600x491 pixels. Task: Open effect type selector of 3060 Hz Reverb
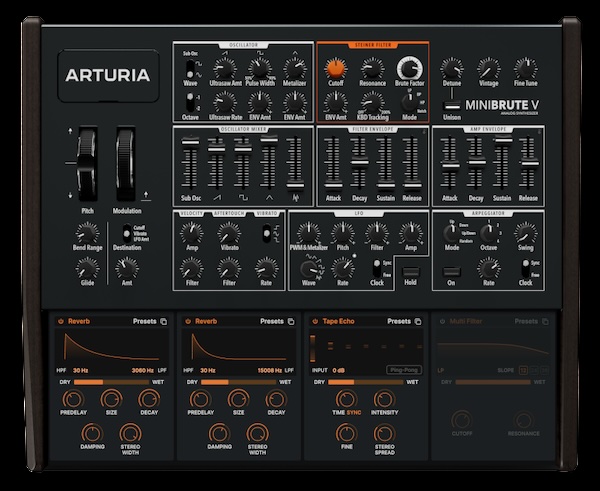pos(79,321)
